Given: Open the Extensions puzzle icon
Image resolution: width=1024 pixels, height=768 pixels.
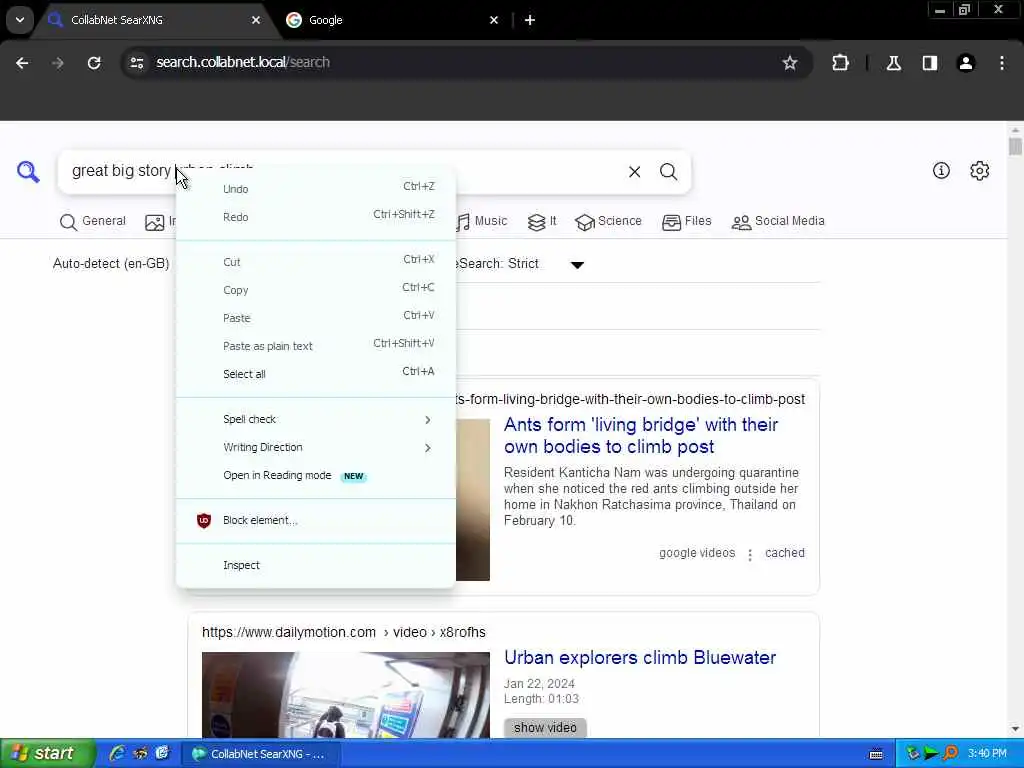Looking at the screenshot, I should coord(840,63).
